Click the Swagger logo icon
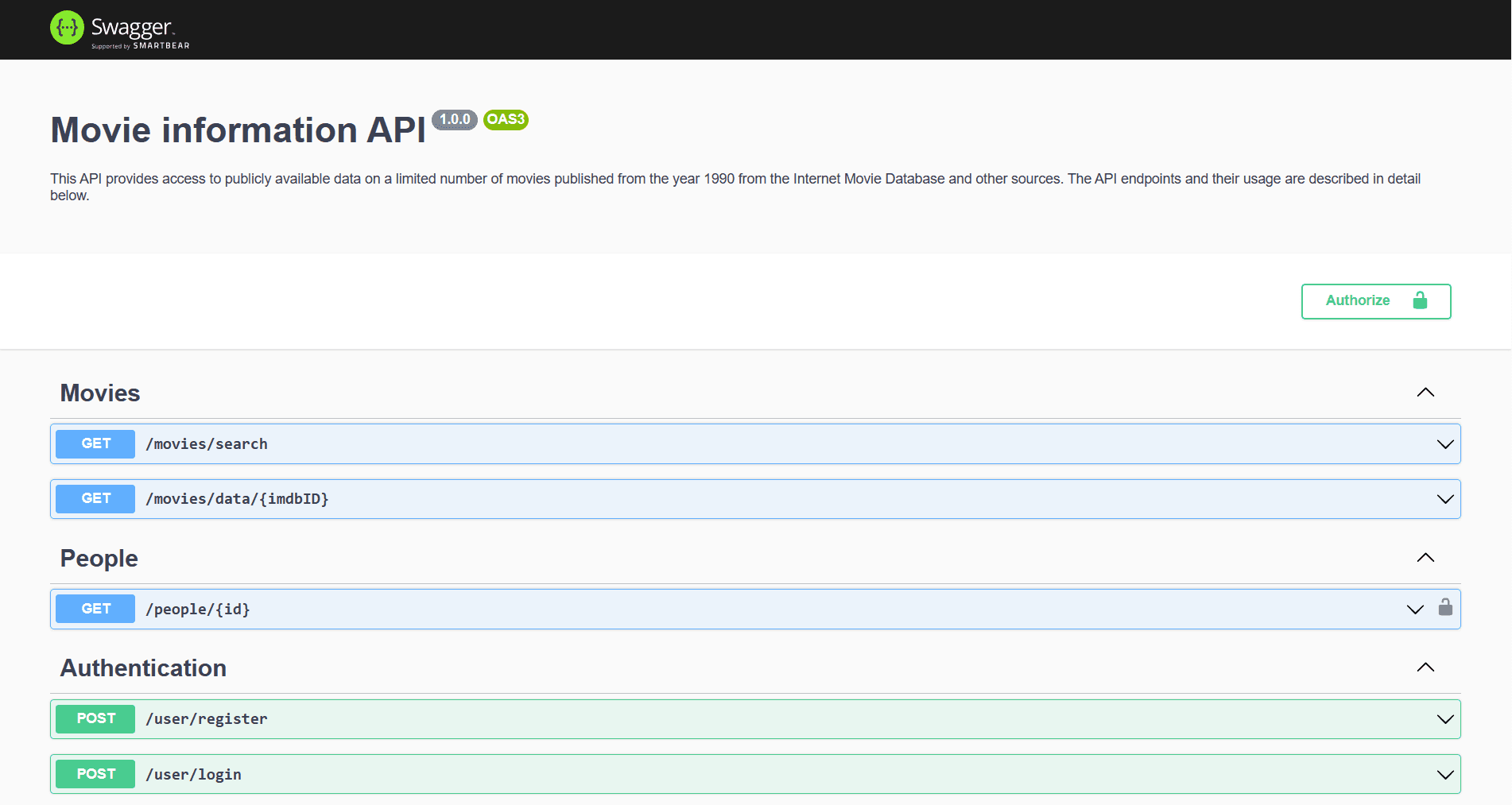Screen dimensions: 1512x805 68,26
